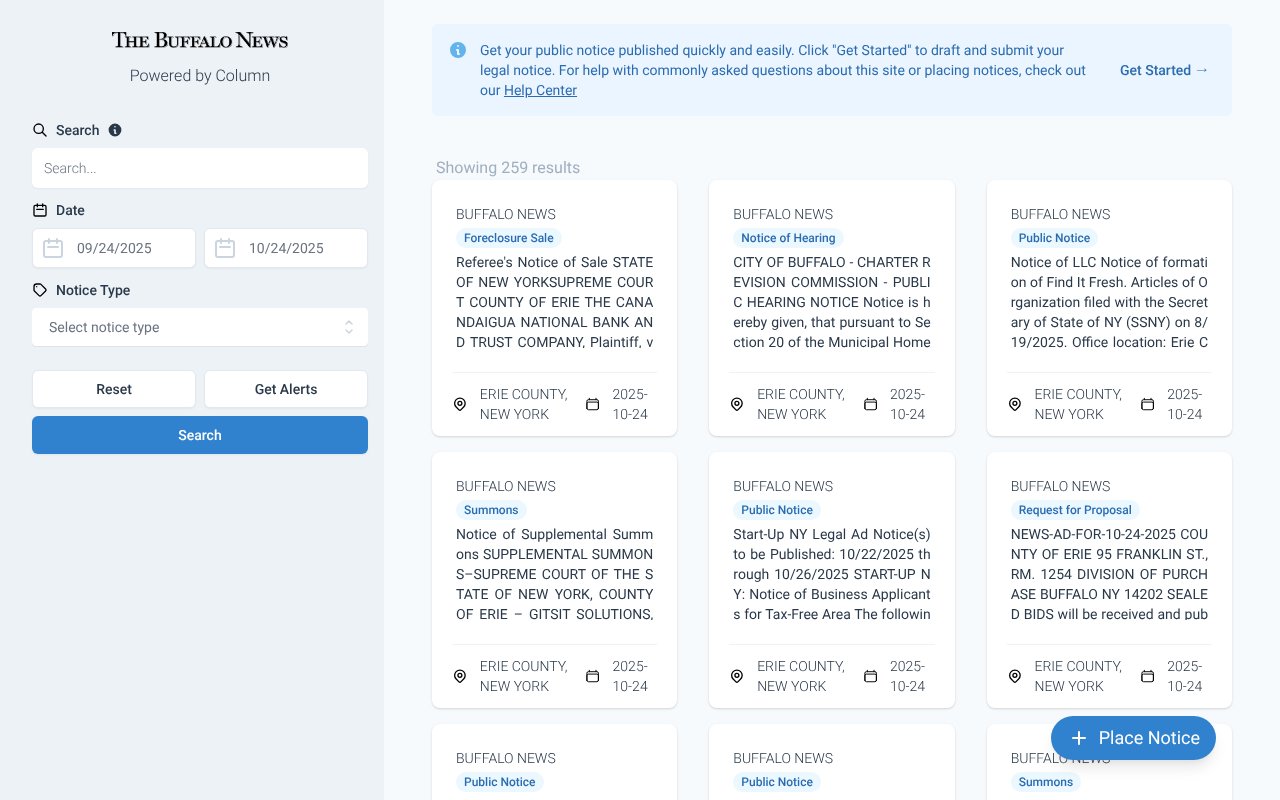
Task: Click the info icon in the blue banner
Action: 458,50
